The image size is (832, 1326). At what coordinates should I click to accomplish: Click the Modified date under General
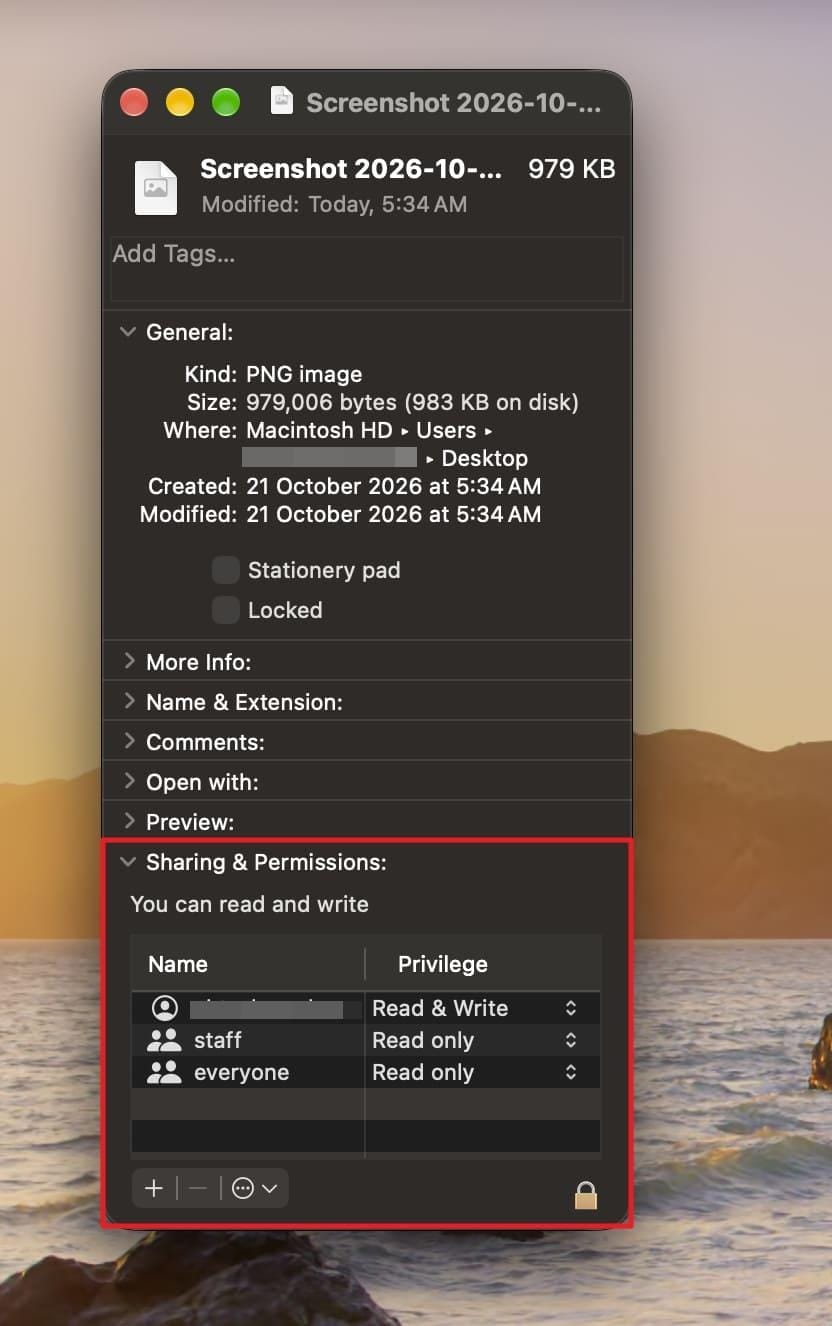[x=394, y=515]
